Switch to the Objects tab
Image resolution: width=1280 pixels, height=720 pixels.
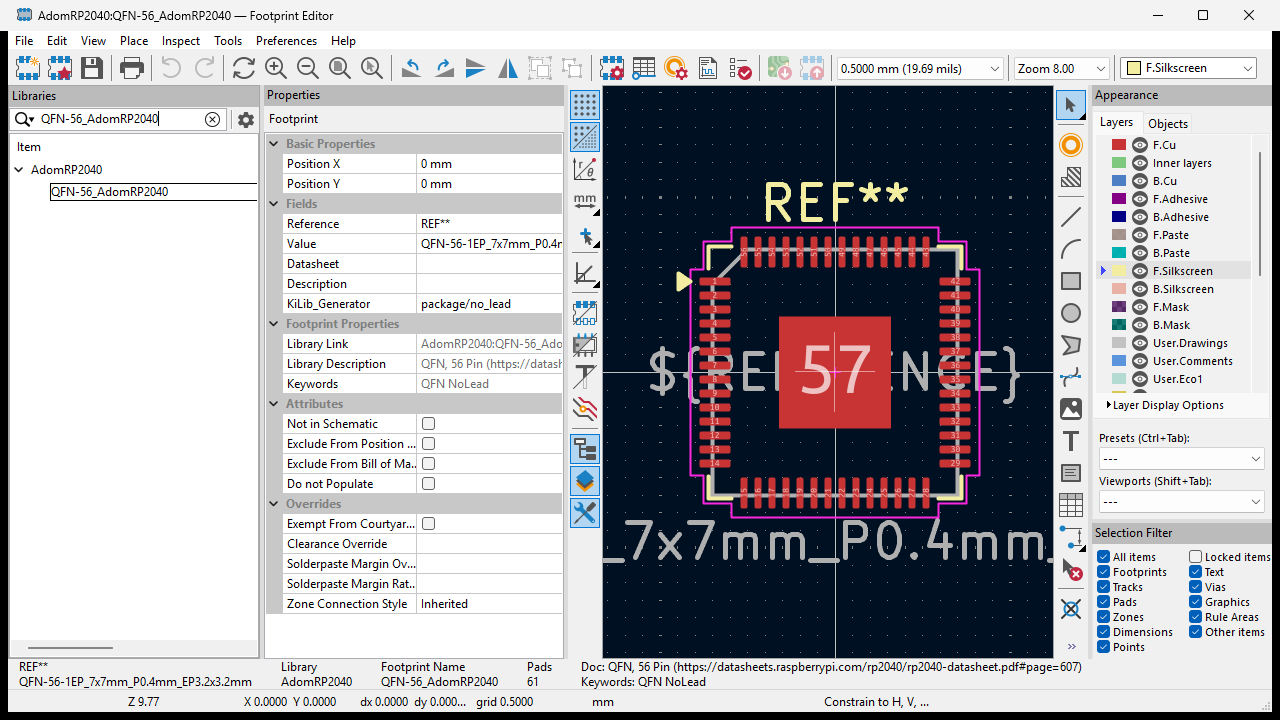click(x=1168, y=123)
